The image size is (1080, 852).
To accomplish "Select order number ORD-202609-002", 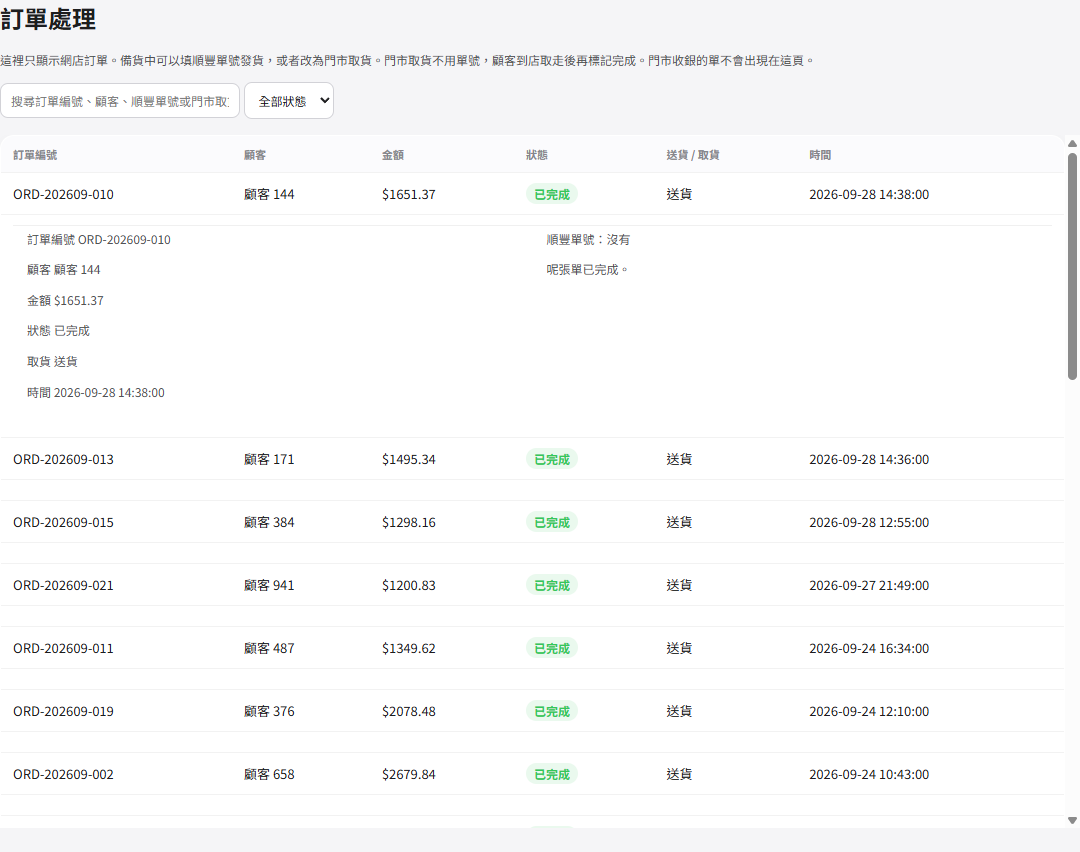I will pos(63,774).
